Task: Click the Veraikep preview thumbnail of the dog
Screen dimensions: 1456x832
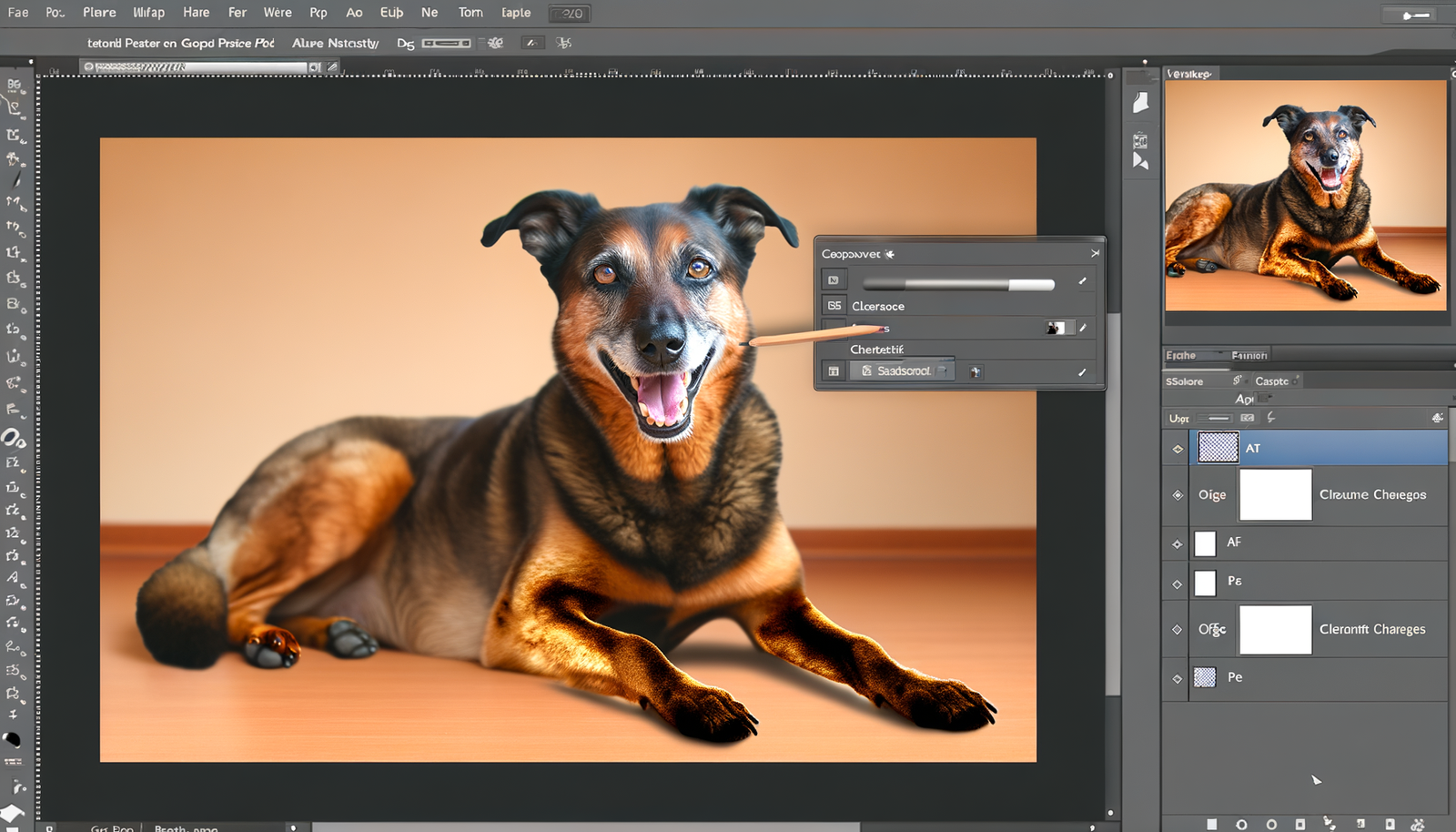Action: pyautogui.click(x=1305, y=196)
